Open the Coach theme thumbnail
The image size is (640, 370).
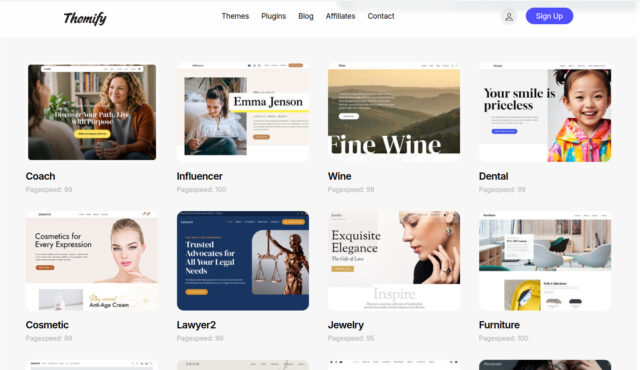92,112
